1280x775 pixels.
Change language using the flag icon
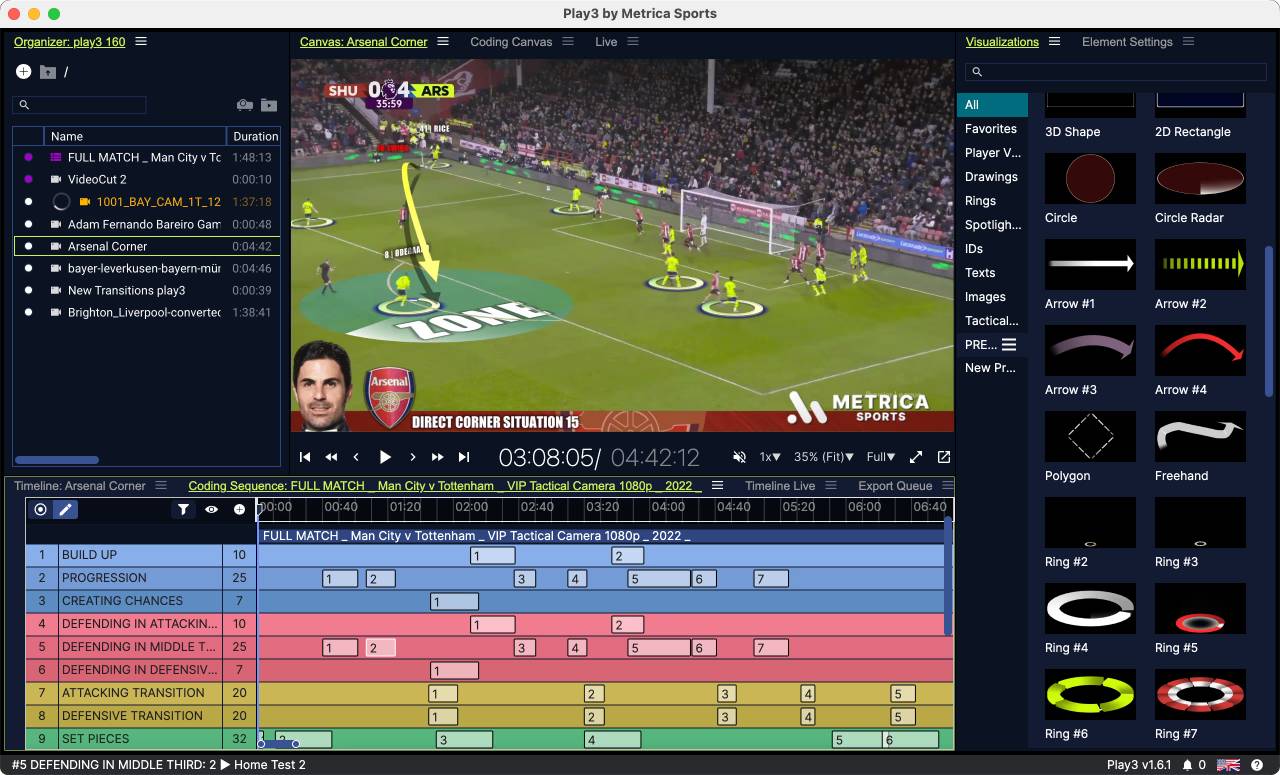tap(1228, 765)
